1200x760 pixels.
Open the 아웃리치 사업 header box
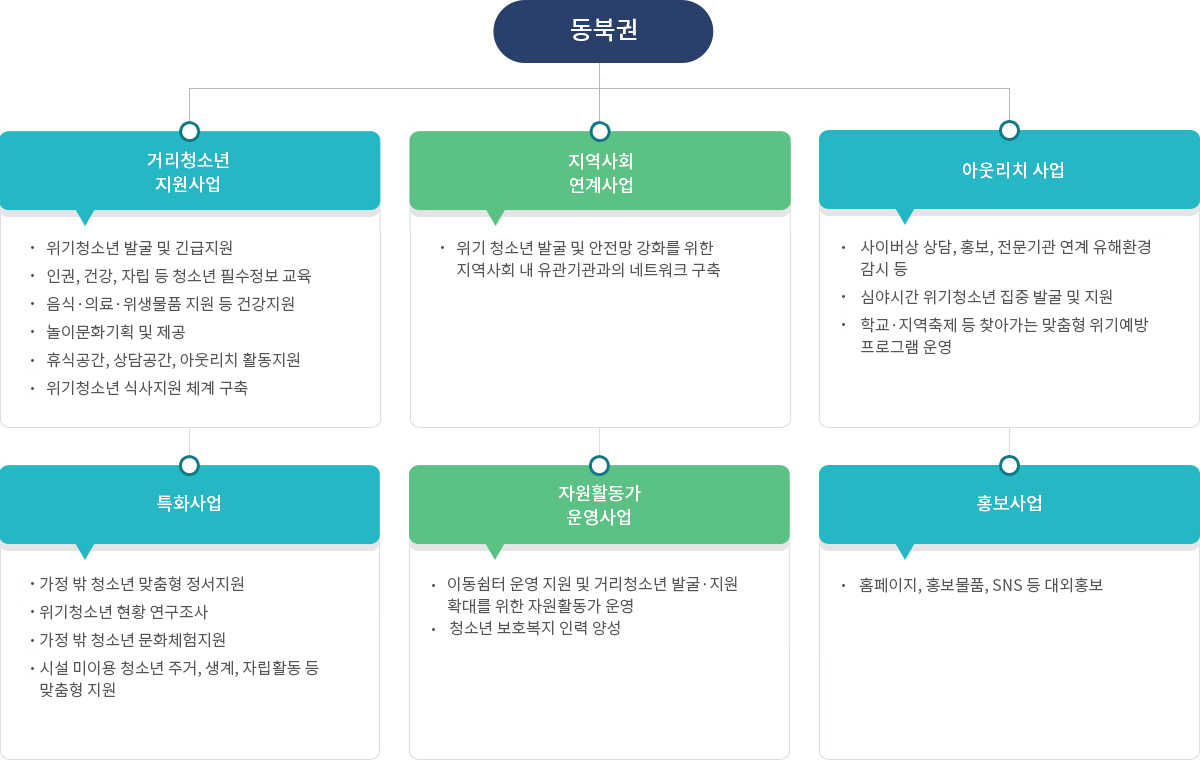click(x=1009, y=170)
